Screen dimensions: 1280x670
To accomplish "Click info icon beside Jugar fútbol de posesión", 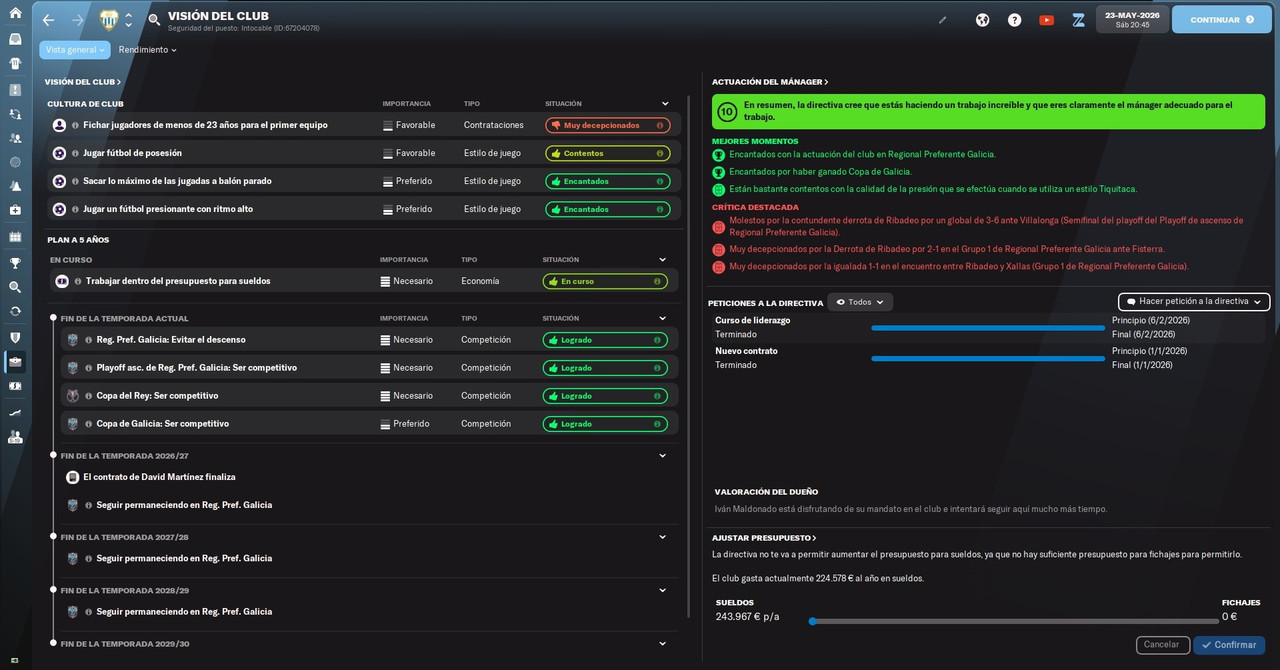I will (x=77, y=153).
